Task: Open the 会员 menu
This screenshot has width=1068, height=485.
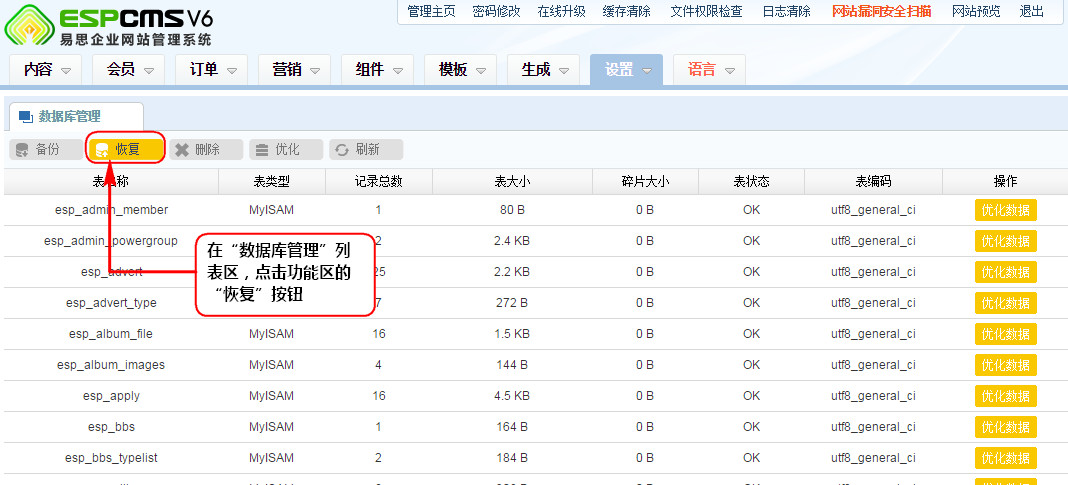Action: [129, 69]
